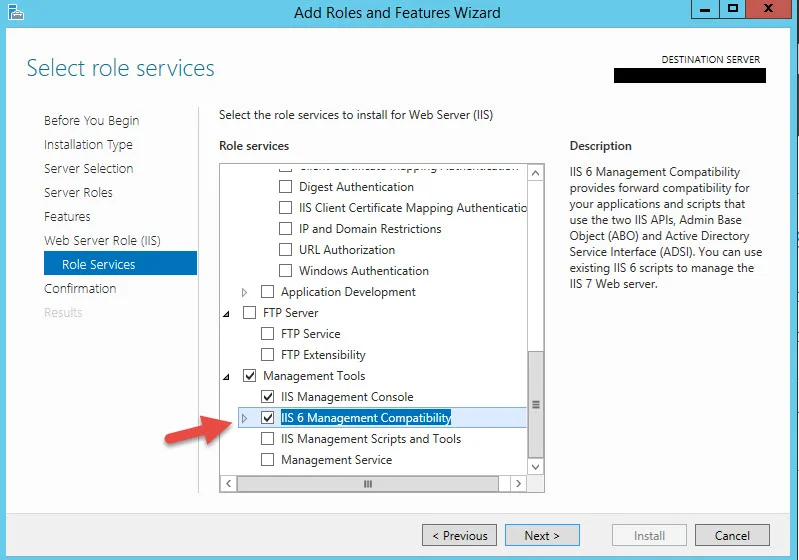Click the up arrow of vertical scrollbar
799x560 pixels.
tap(536, 173)
